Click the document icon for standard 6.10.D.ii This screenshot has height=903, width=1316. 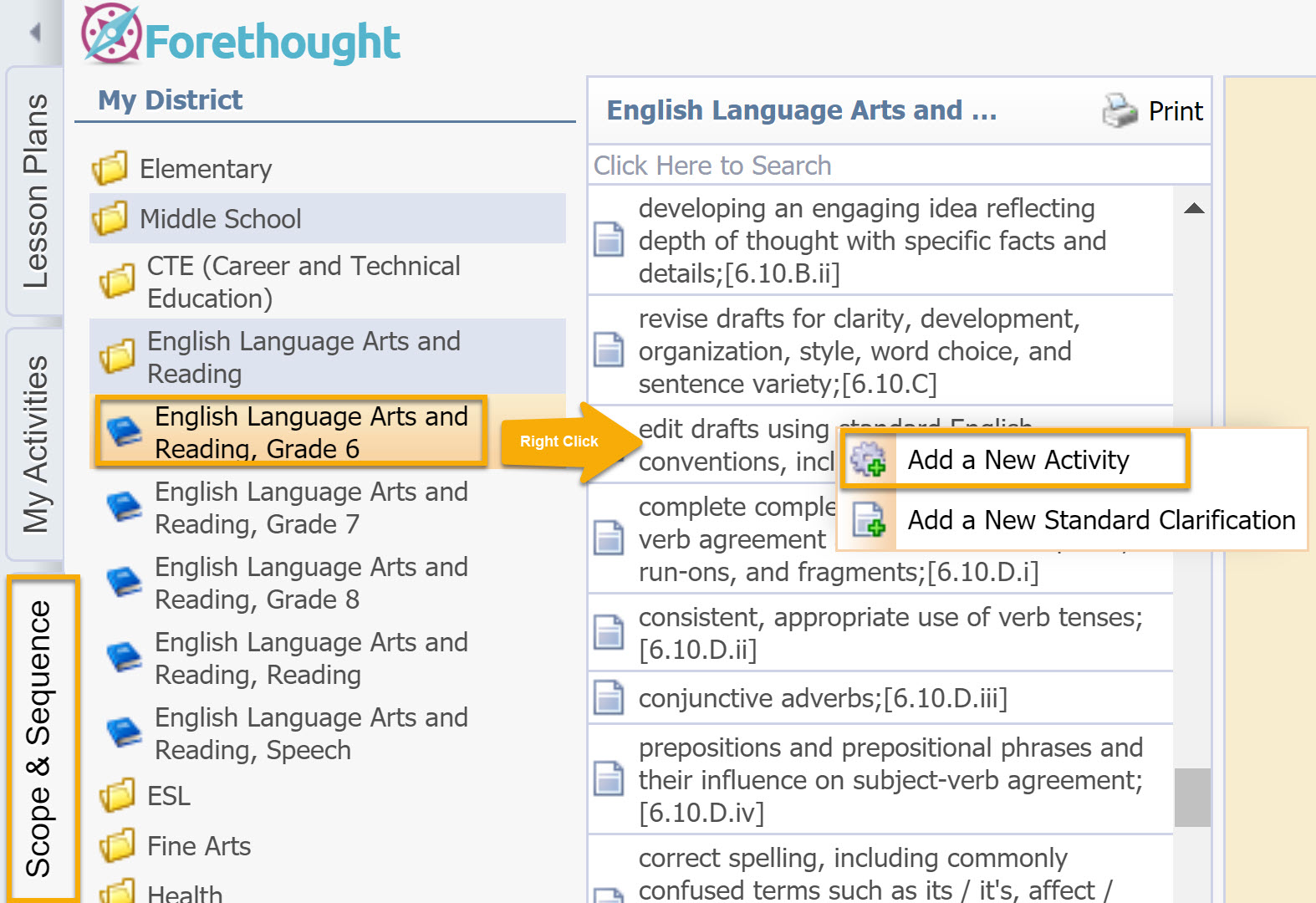pos(609,632)
